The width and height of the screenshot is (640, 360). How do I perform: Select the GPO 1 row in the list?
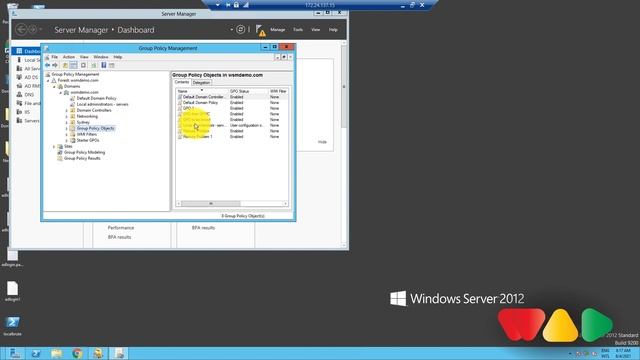tap(232, 109)
